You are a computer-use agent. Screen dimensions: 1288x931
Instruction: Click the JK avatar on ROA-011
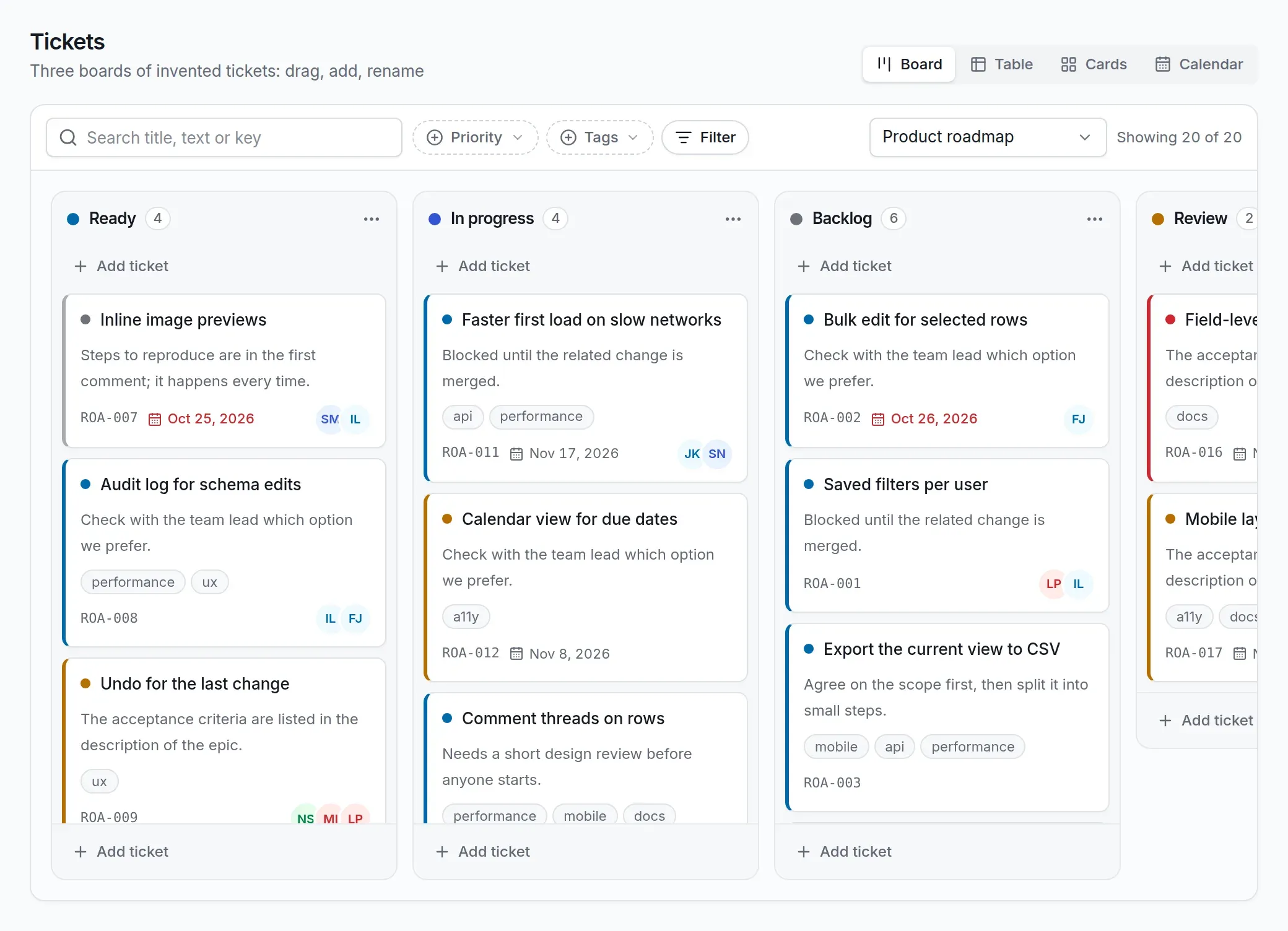click(x=692, y=454)
